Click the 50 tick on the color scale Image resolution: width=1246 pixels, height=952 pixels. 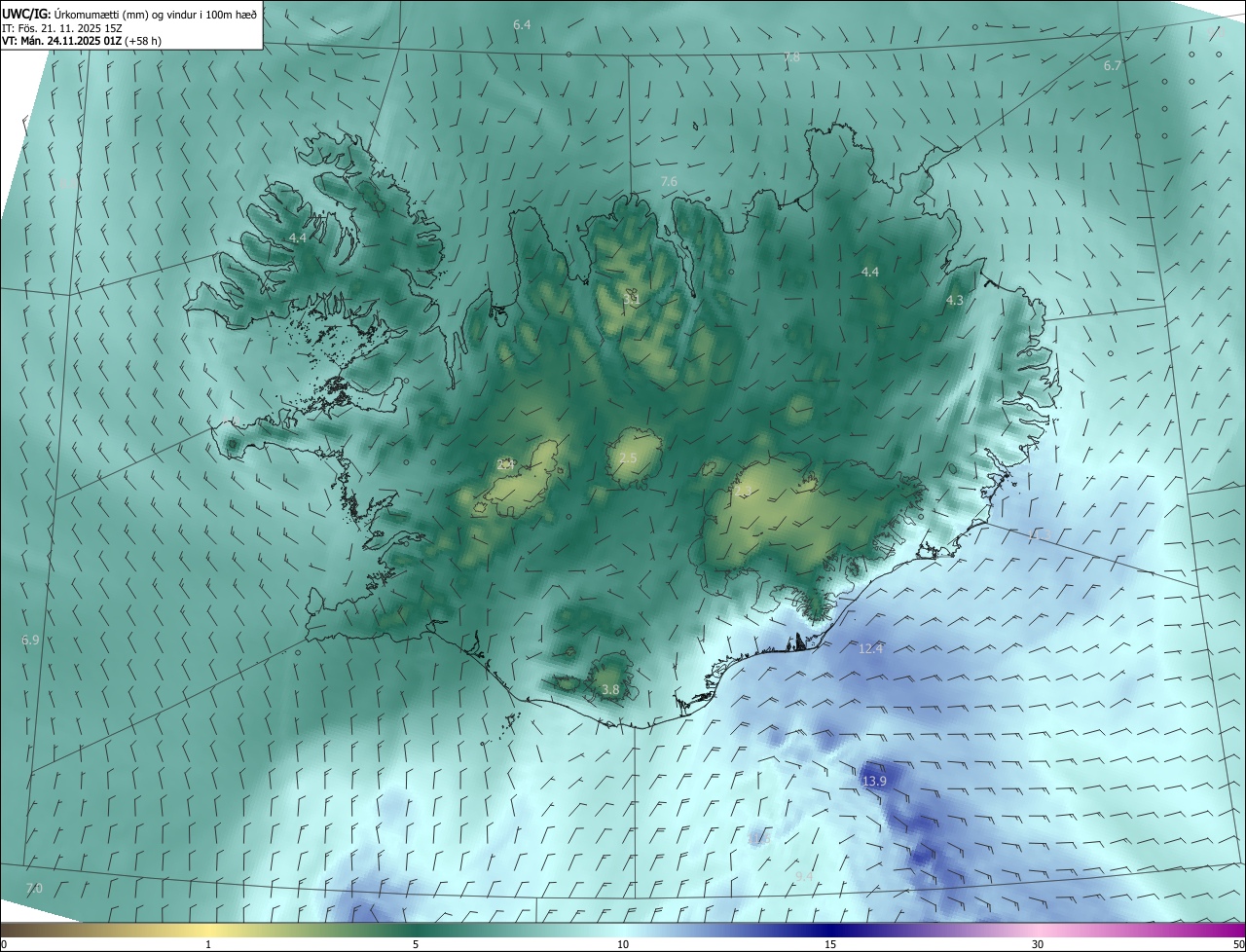click(x=1238, y=944)
